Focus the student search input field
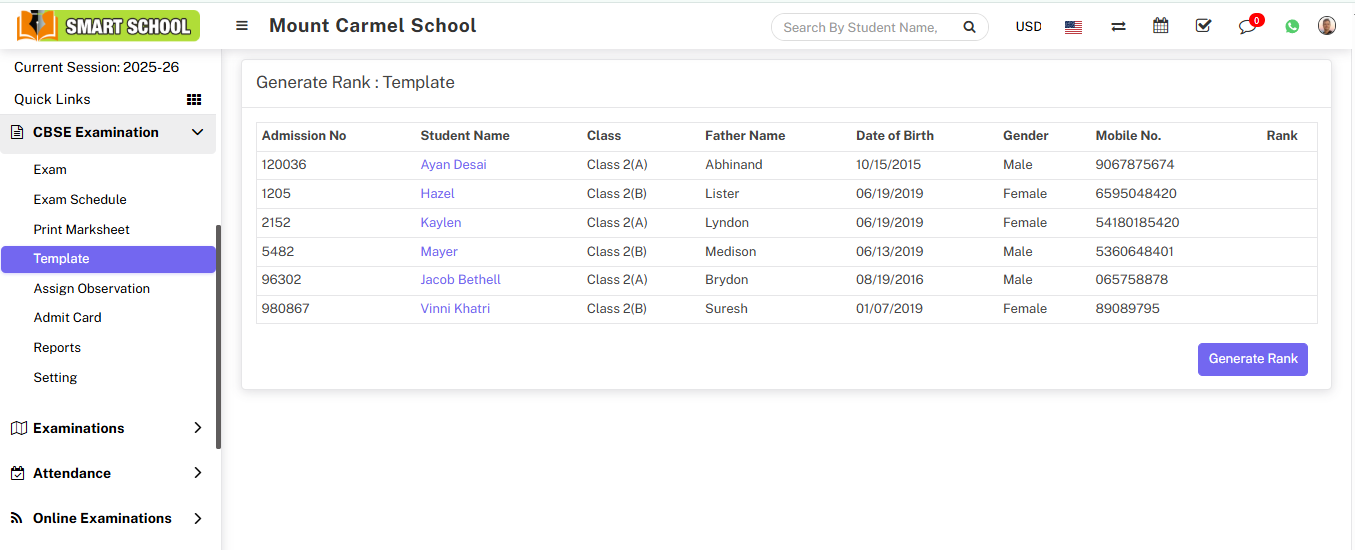The height and width of the screenshot is (550, 1355). (x=860, y=27)
